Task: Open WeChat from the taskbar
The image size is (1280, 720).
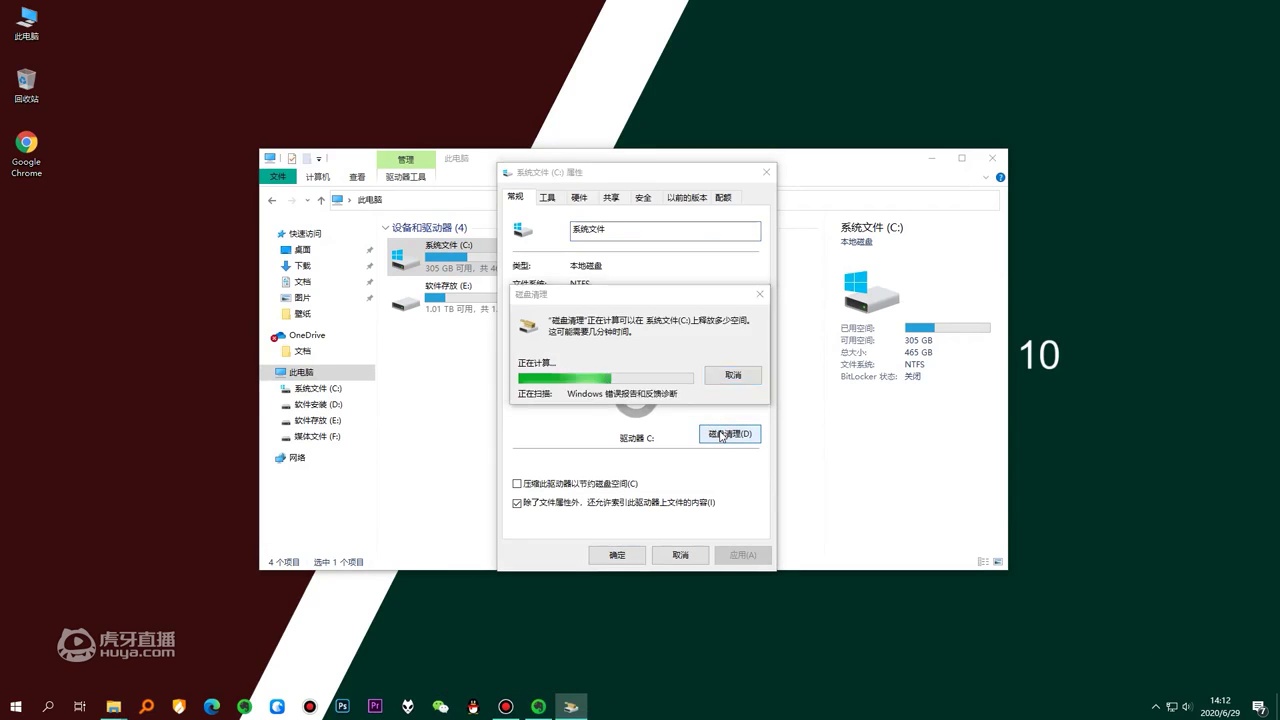Action: (x=440, y=706)
